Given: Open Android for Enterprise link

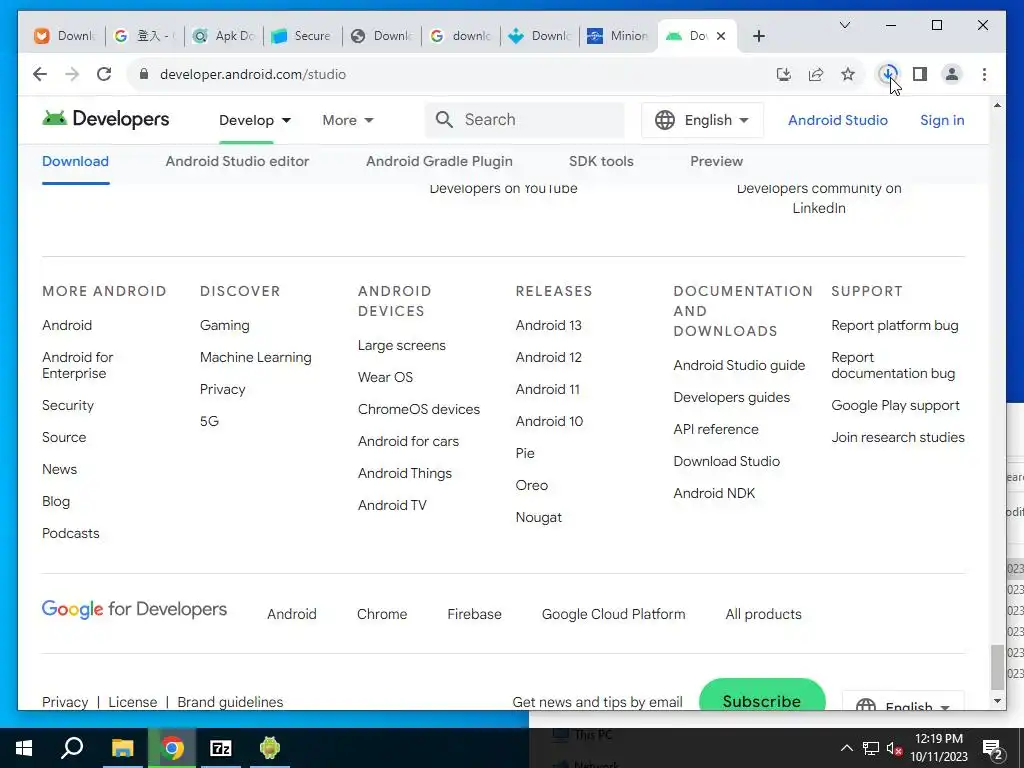Looking at the screenshot, I should pos(78,365).
